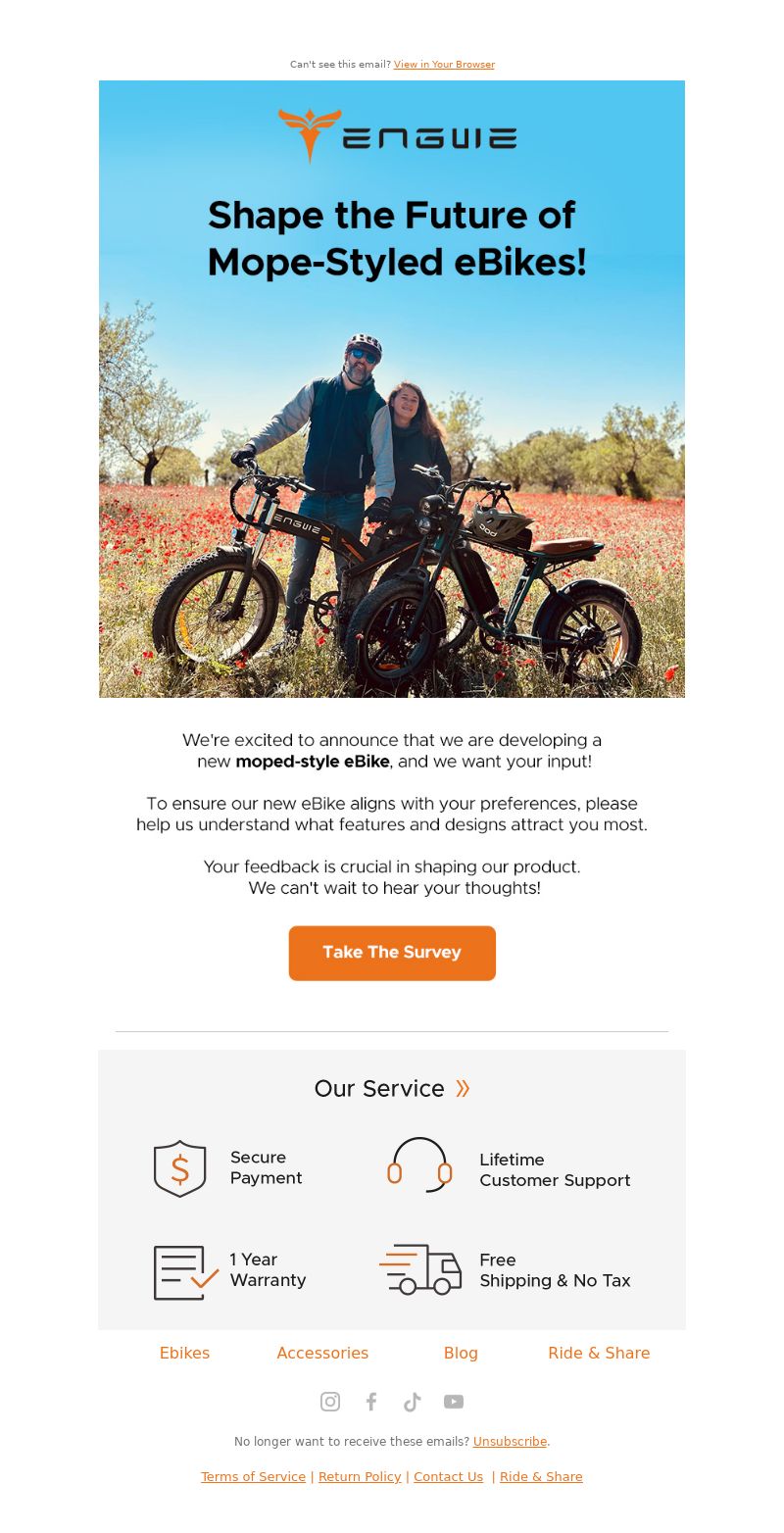Click the Take The Survey button
The height and width of the screenshot is (1533, 784).
coord(392,953)
